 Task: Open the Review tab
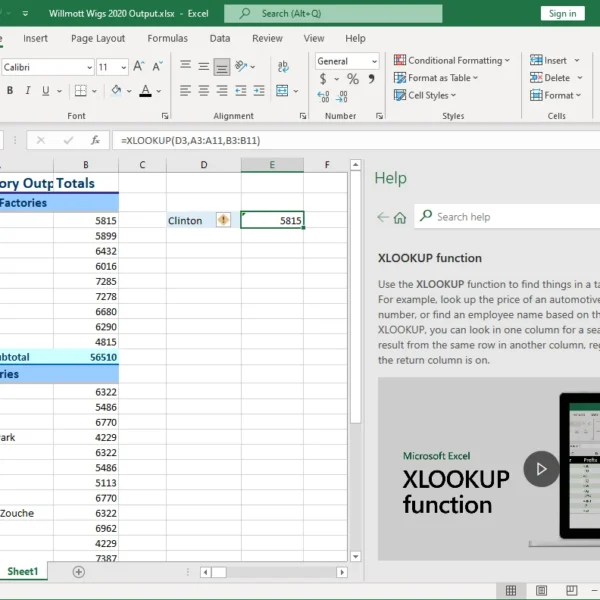(267, 38)
